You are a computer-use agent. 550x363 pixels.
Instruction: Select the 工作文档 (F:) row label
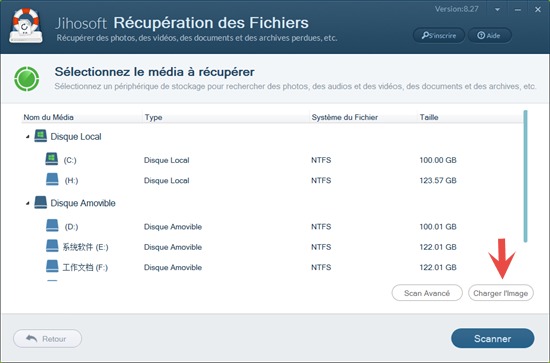[85, 268]
